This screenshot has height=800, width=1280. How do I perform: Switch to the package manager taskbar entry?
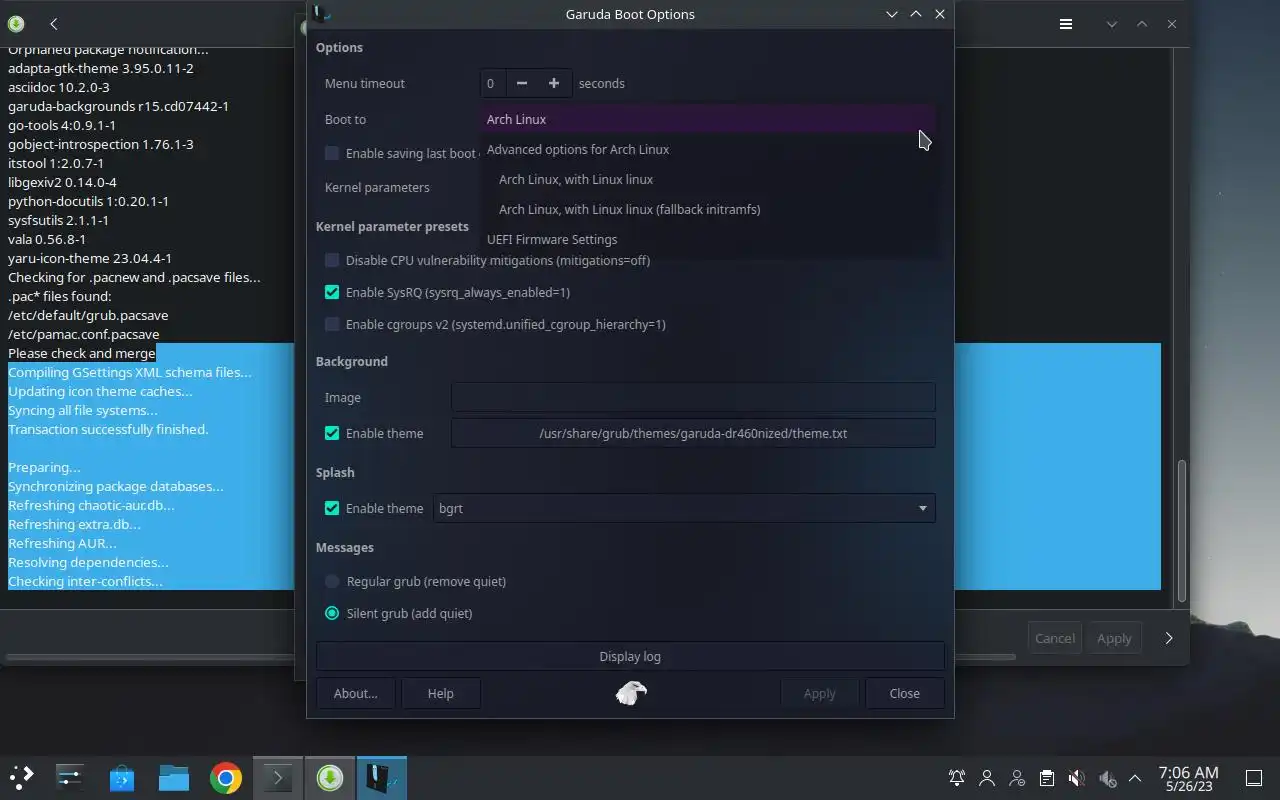[329, 777]
